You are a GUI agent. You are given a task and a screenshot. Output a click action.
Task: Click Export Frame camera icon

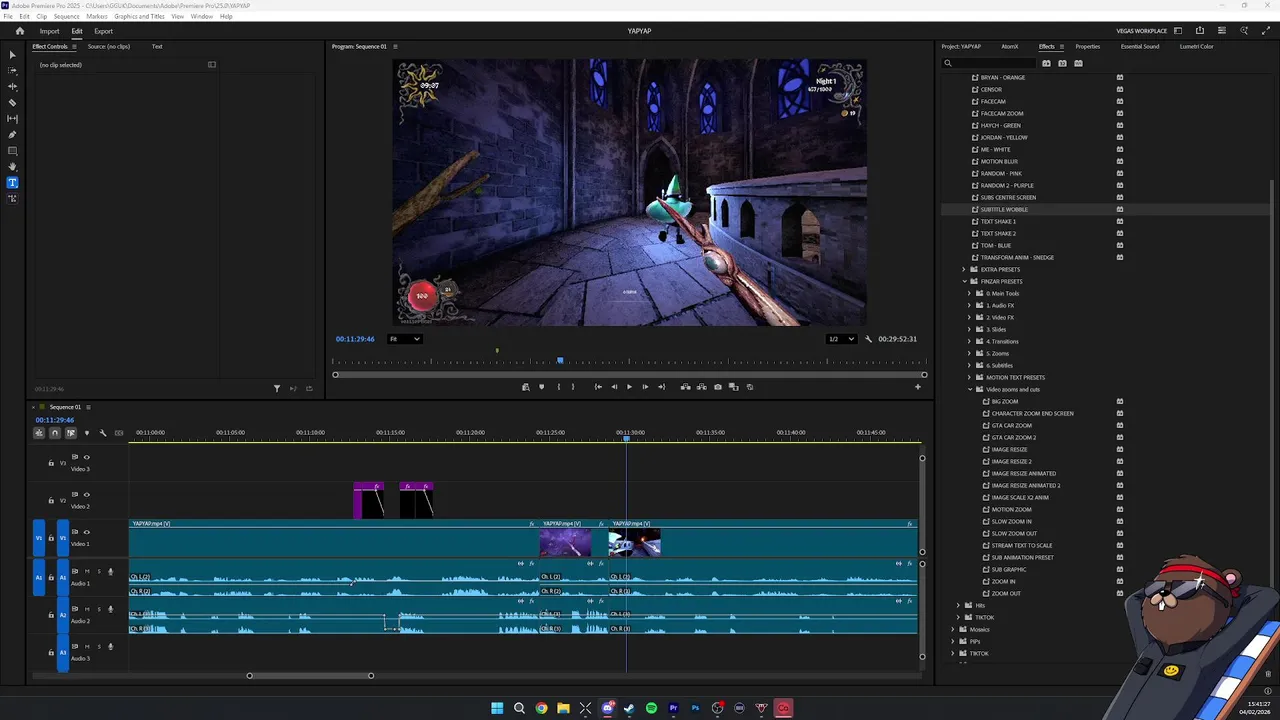[717, 387]
